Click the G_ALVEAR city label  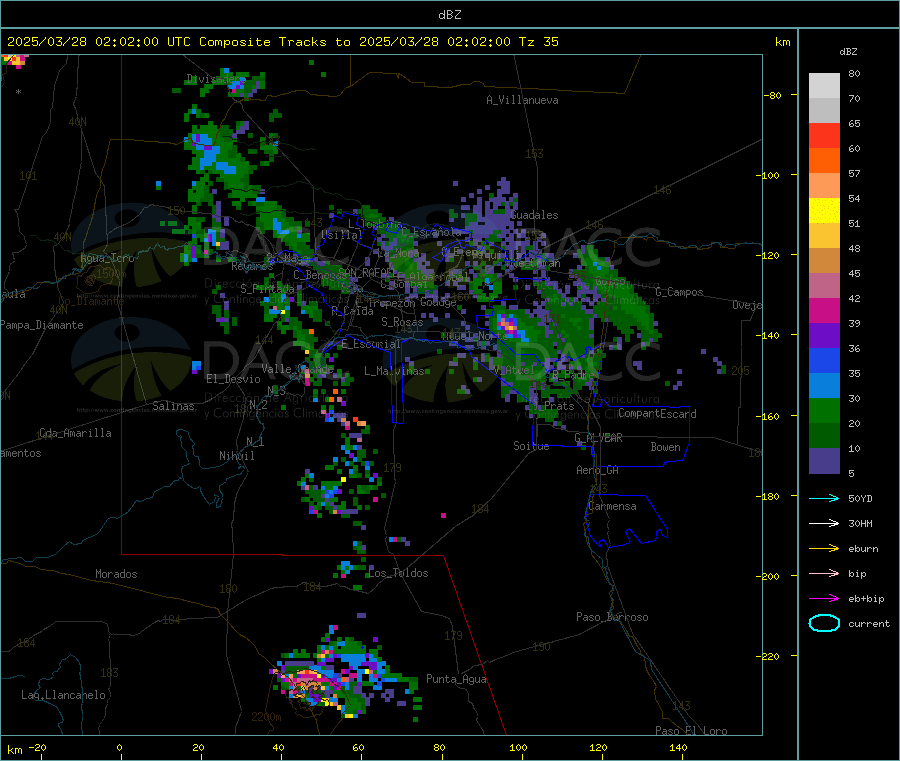coord(599,438)
